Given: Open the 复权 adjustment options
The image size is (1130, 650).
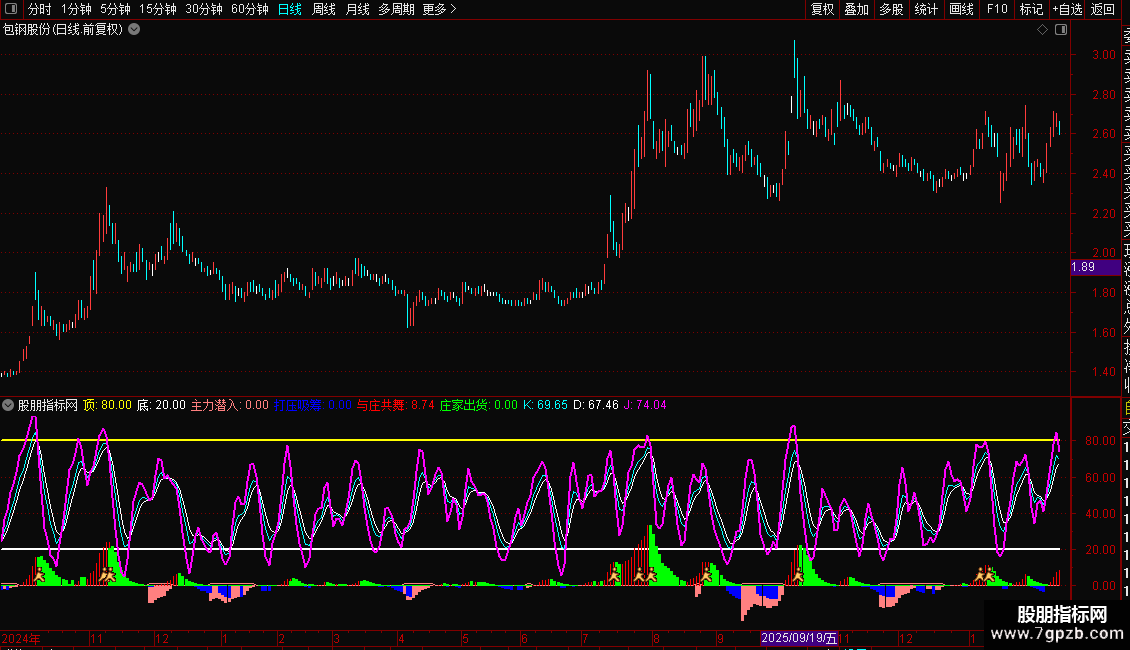Looking at the screenshot, I should (822, 9).
